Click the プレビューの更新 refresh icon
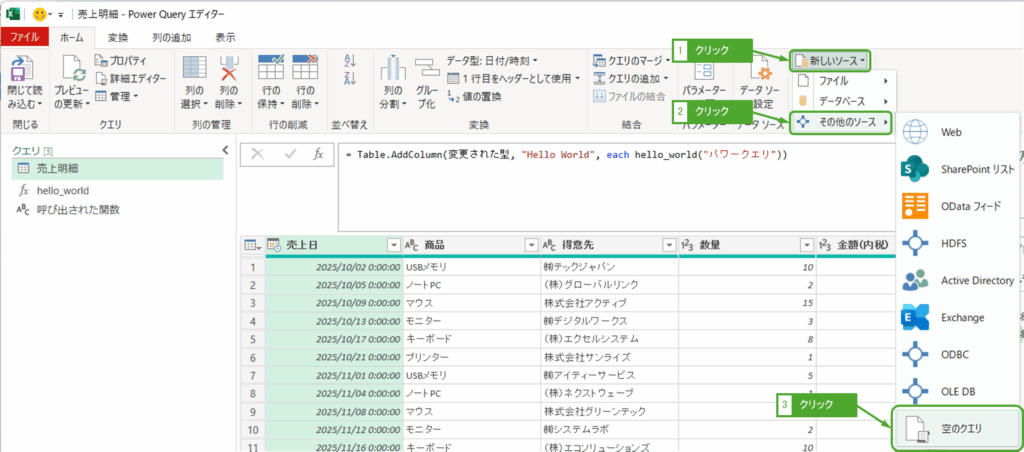The height and width of the screenshot is (452, 1024). (x=74, y=70)
